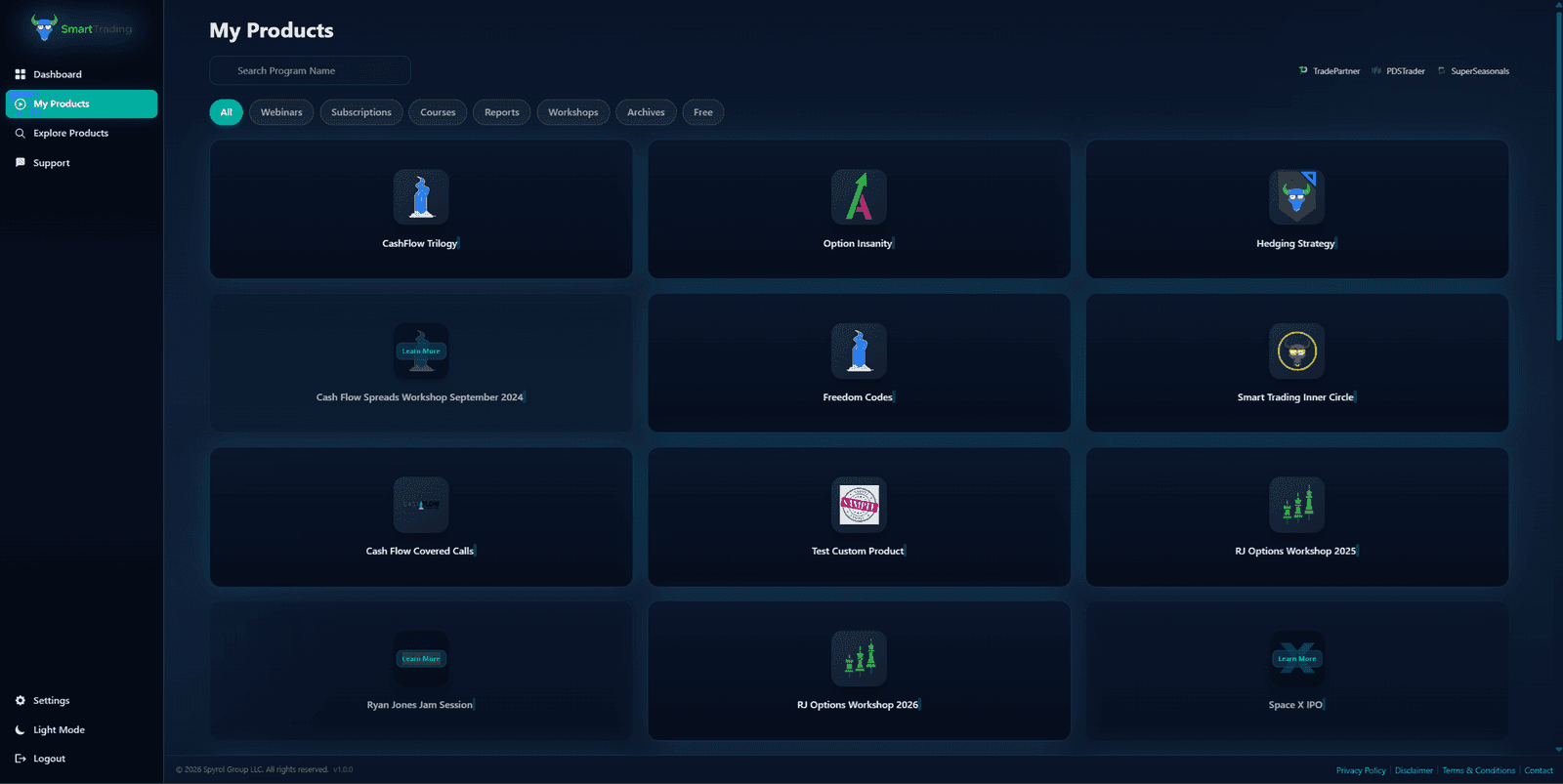The height and width of the screenshot is (784, 1563).
Task: Click Learn More on Cash Flow Spreads Workshop
Action: pyautogui.click(x=421, y=351)
